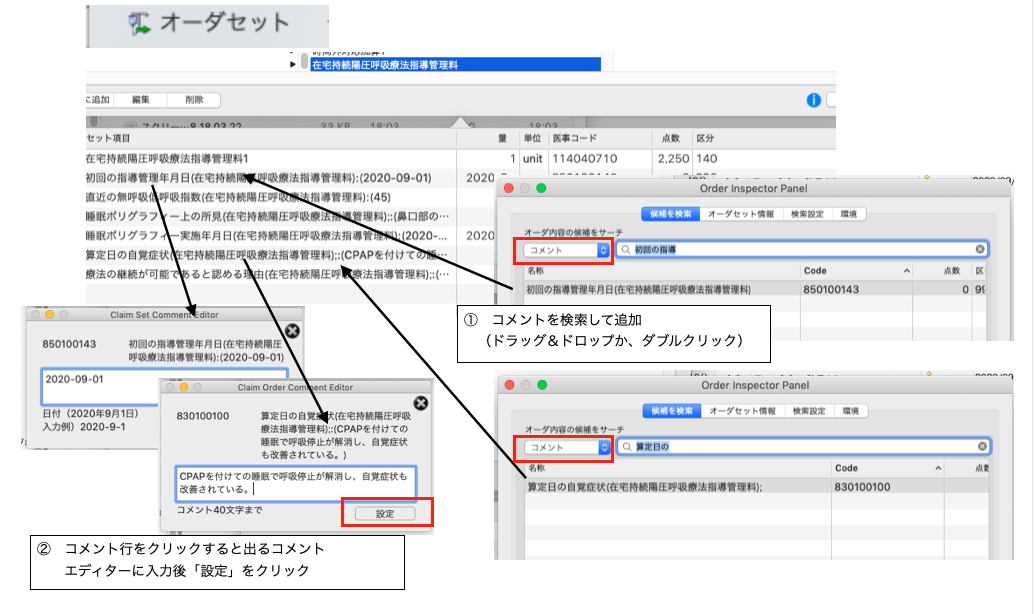Click the blue info icon
This screenshot has width=1035, height=614.
(813, 100)
